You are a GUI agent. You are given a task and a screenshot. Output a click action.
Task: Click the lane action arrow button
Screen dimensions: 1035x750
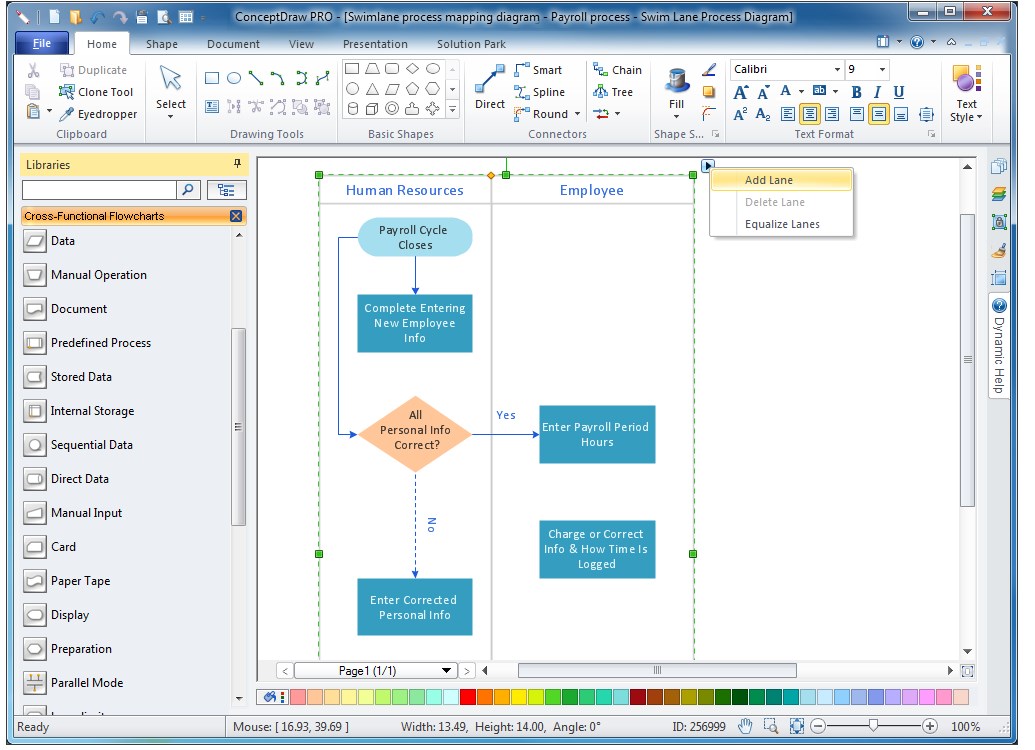point(707,166)
